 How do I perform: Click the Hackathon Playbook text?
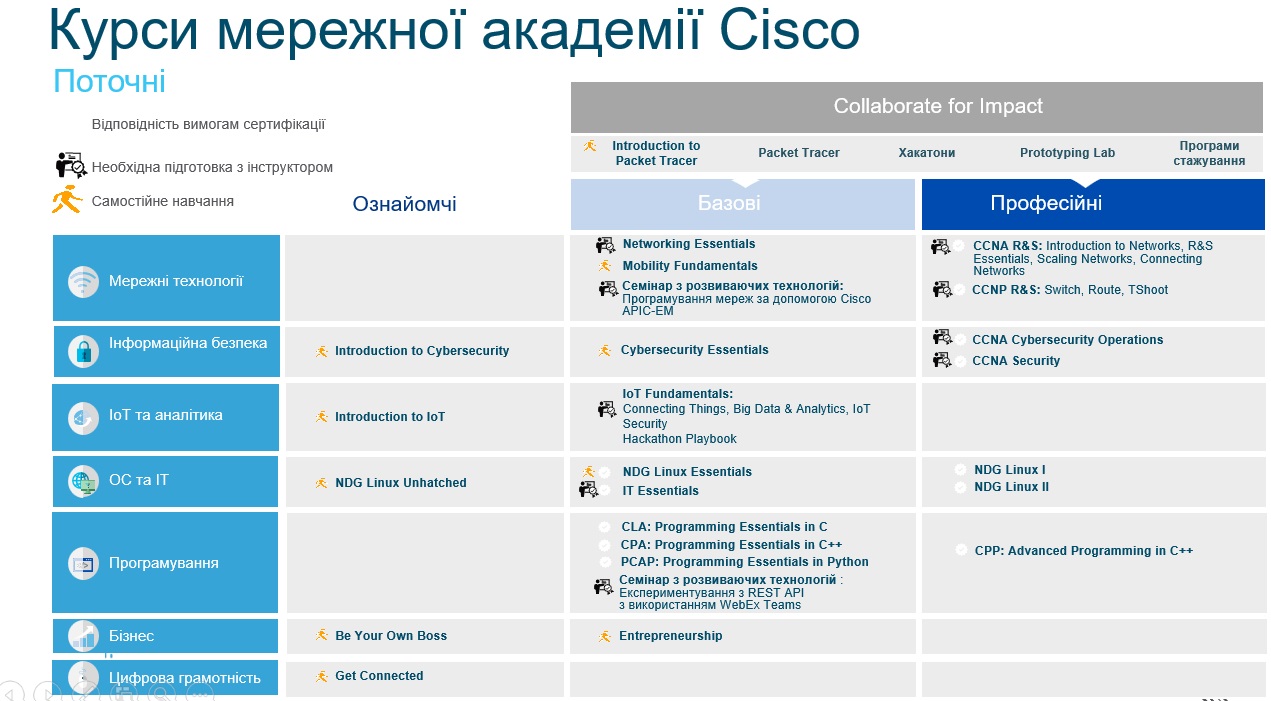click(x=679, y=439)
